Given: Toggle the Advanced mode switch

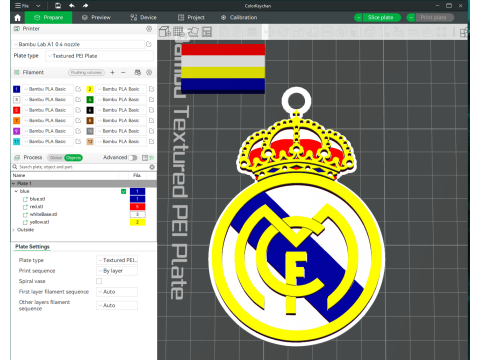Looking at the screenshot, I should (133, 158).
